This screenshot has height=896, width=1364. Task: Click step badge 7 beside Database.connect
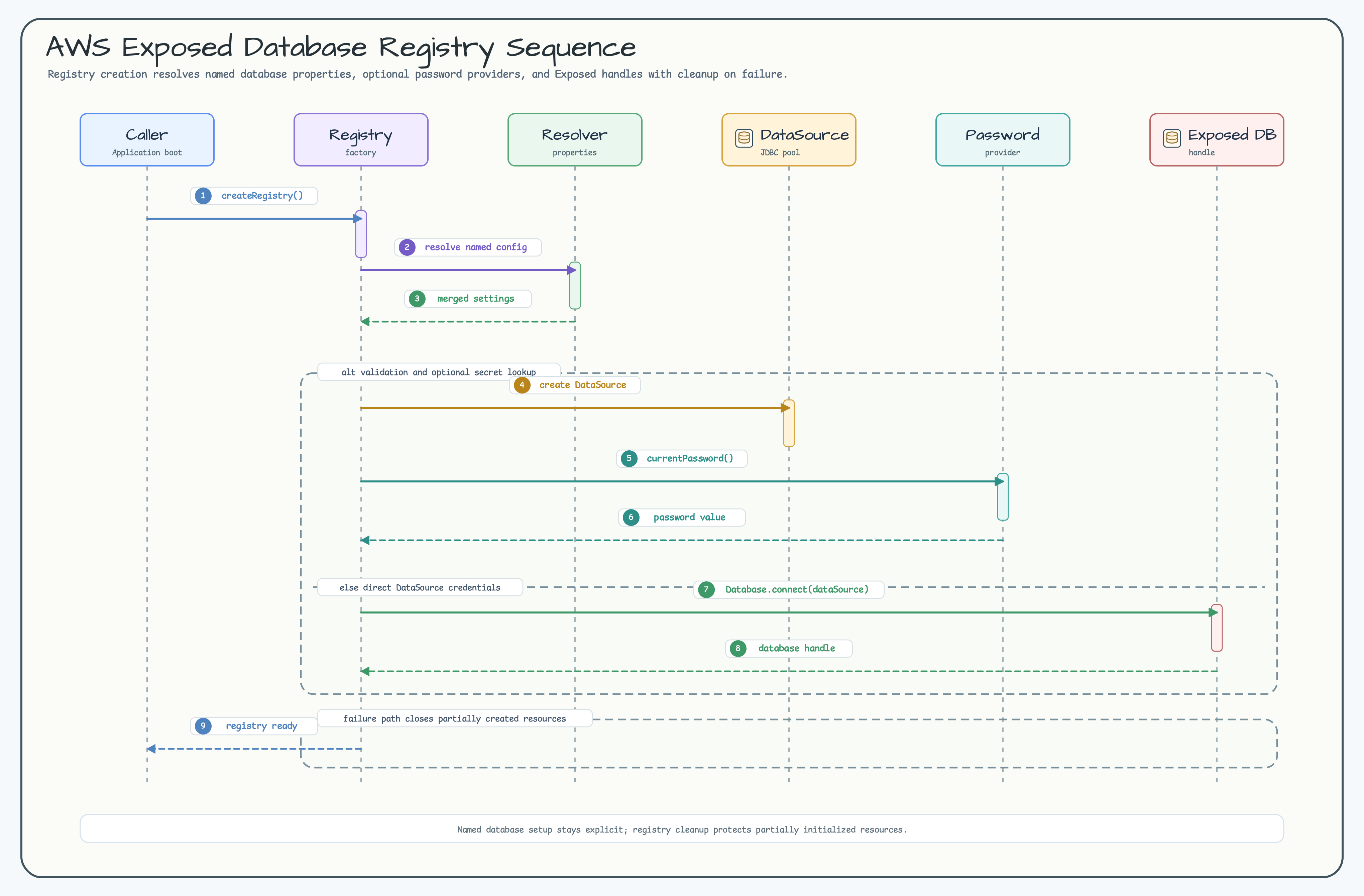(706, 590)
